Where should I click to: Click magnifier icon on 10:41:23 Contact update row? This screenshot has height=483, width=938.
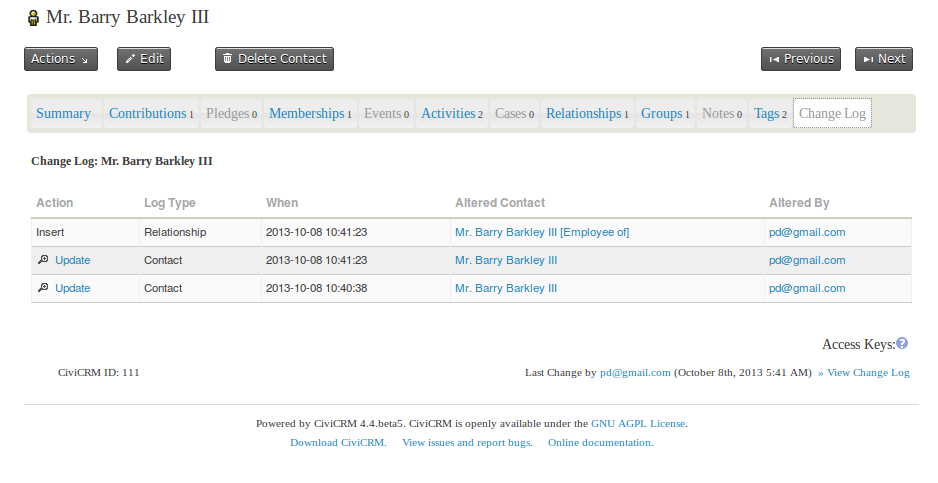pos(42,260)
